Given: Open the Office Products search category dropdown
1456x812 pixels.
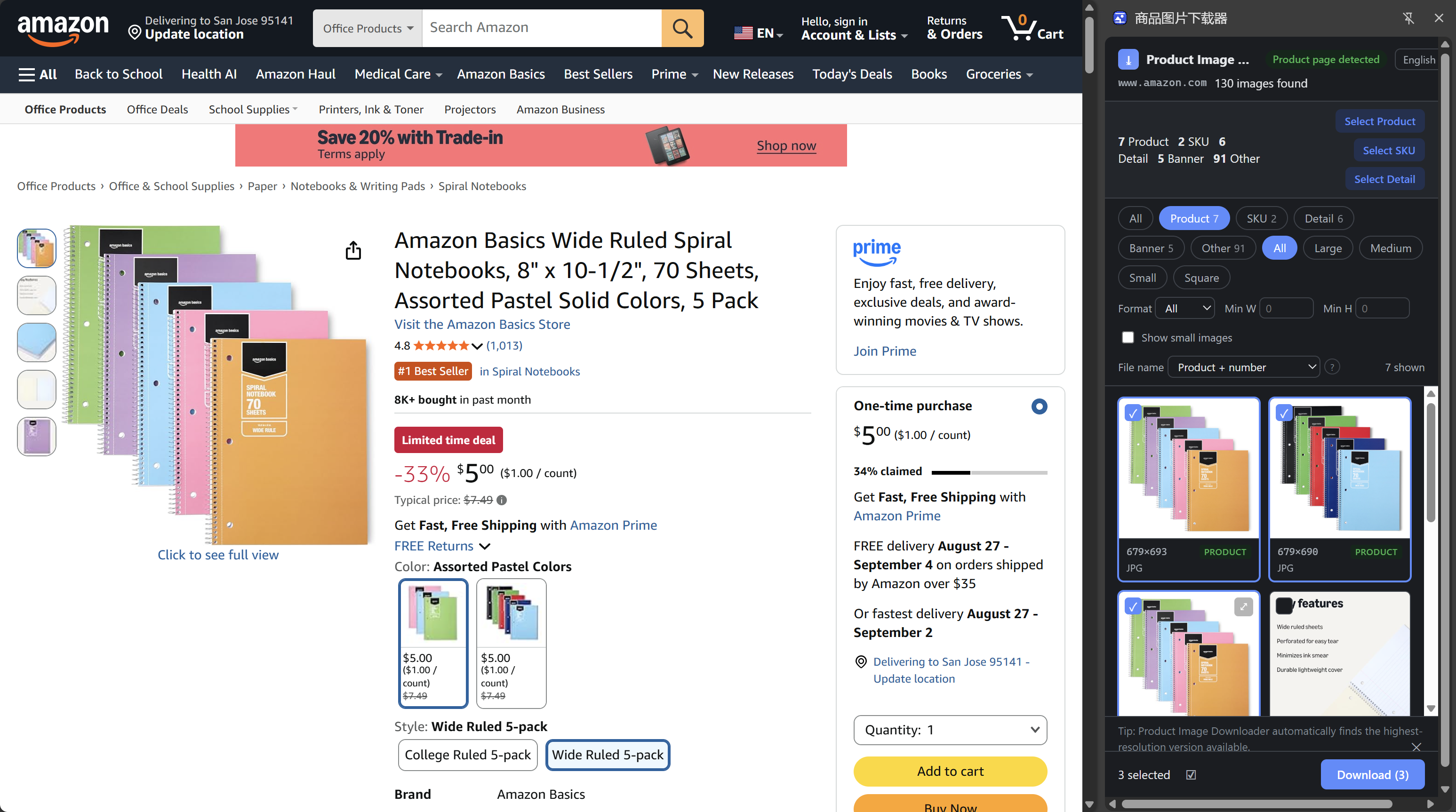Looking at the screenshot, I should click(368, 28).
